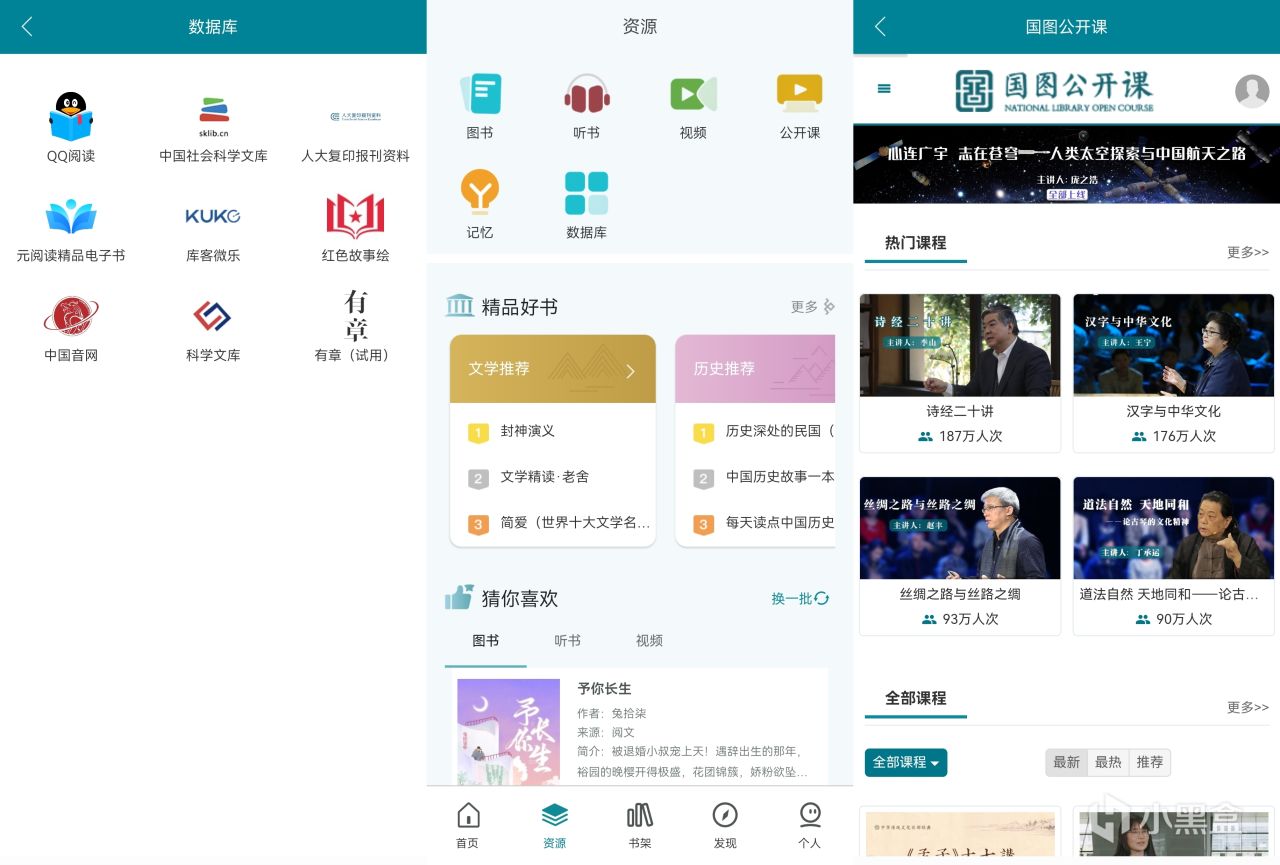Tap 更多>> beside 全部课程

click(1248, 708)
